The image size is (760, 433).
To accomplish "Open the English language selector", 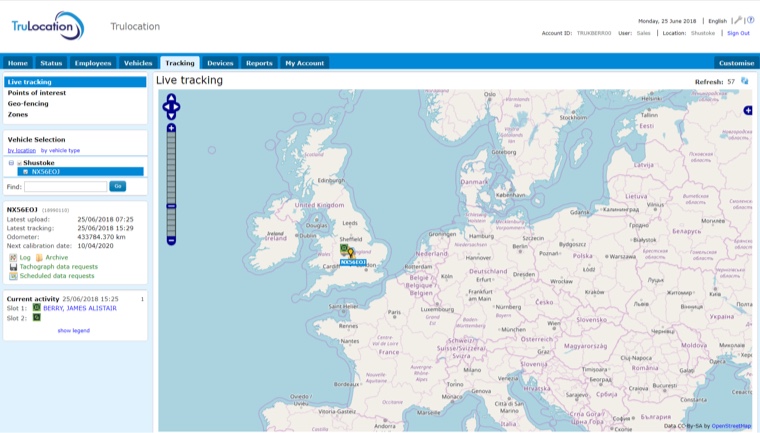I will coord(717,21).
